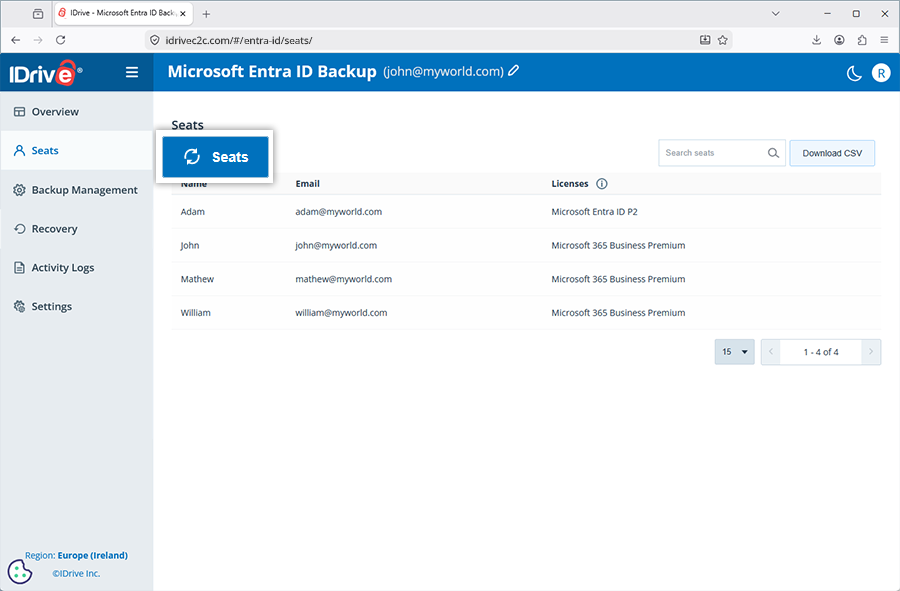
Task: Open browser downloads icon
Action: click(x=816, y=40)
